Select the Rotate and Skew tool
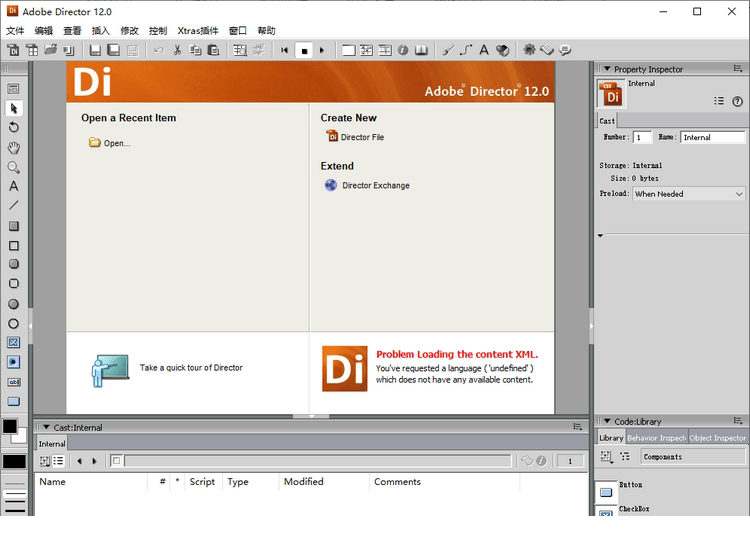 [13, 127]
